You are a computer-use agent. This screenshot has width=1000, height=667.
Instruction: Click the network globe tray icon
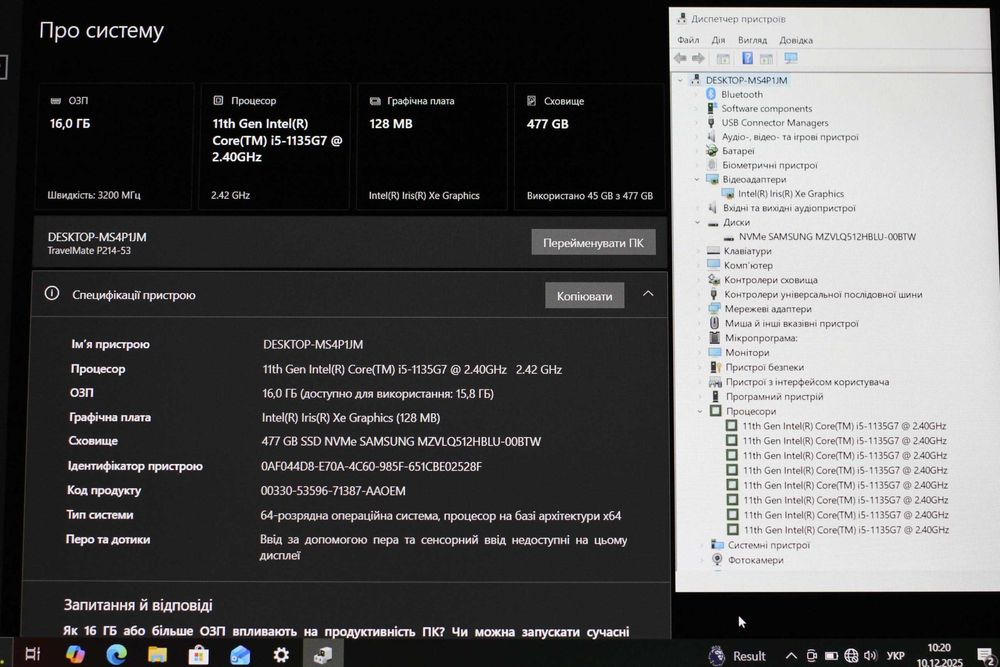tap(851, 656)
